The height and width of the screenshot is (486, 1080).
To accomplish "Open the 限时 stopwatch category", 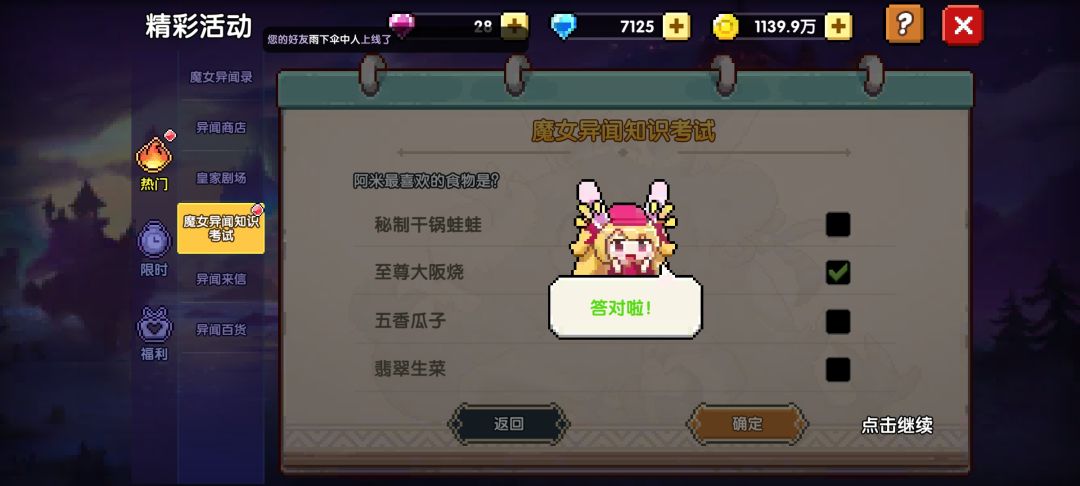I will coord(154,249).
